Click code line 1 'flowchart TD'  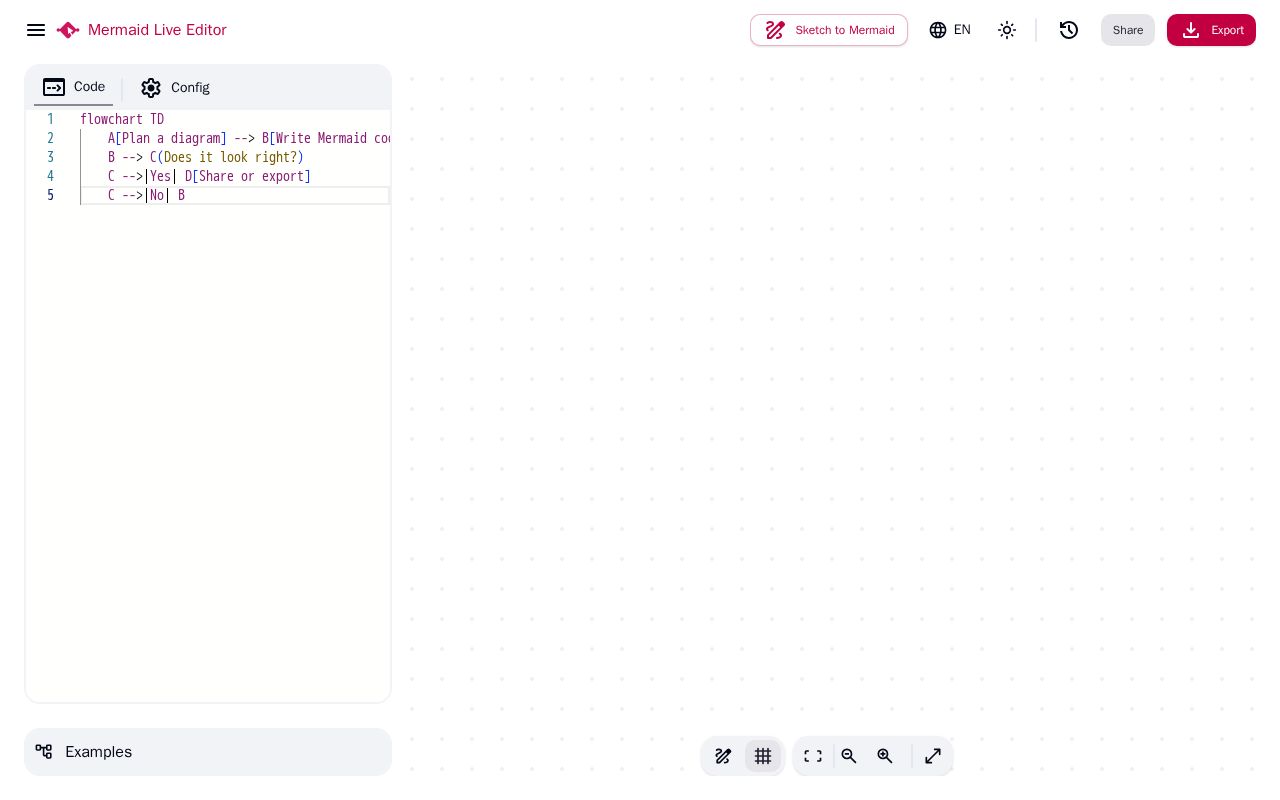coord(122,119)
